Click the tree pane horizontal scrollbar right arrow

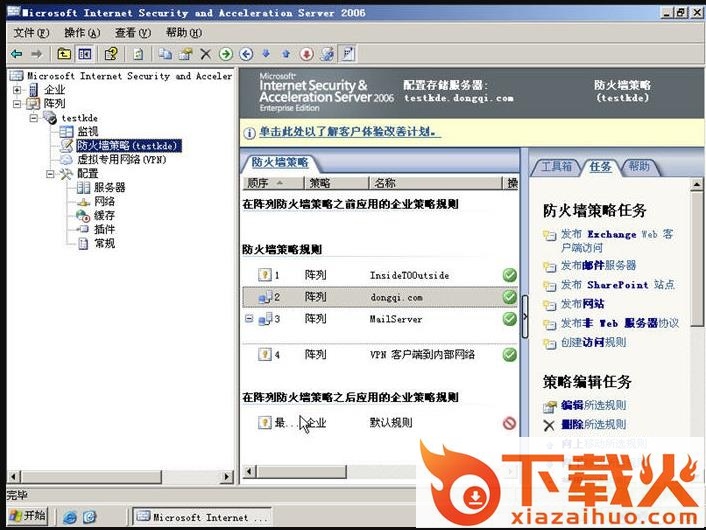click(x=227, y=476)
